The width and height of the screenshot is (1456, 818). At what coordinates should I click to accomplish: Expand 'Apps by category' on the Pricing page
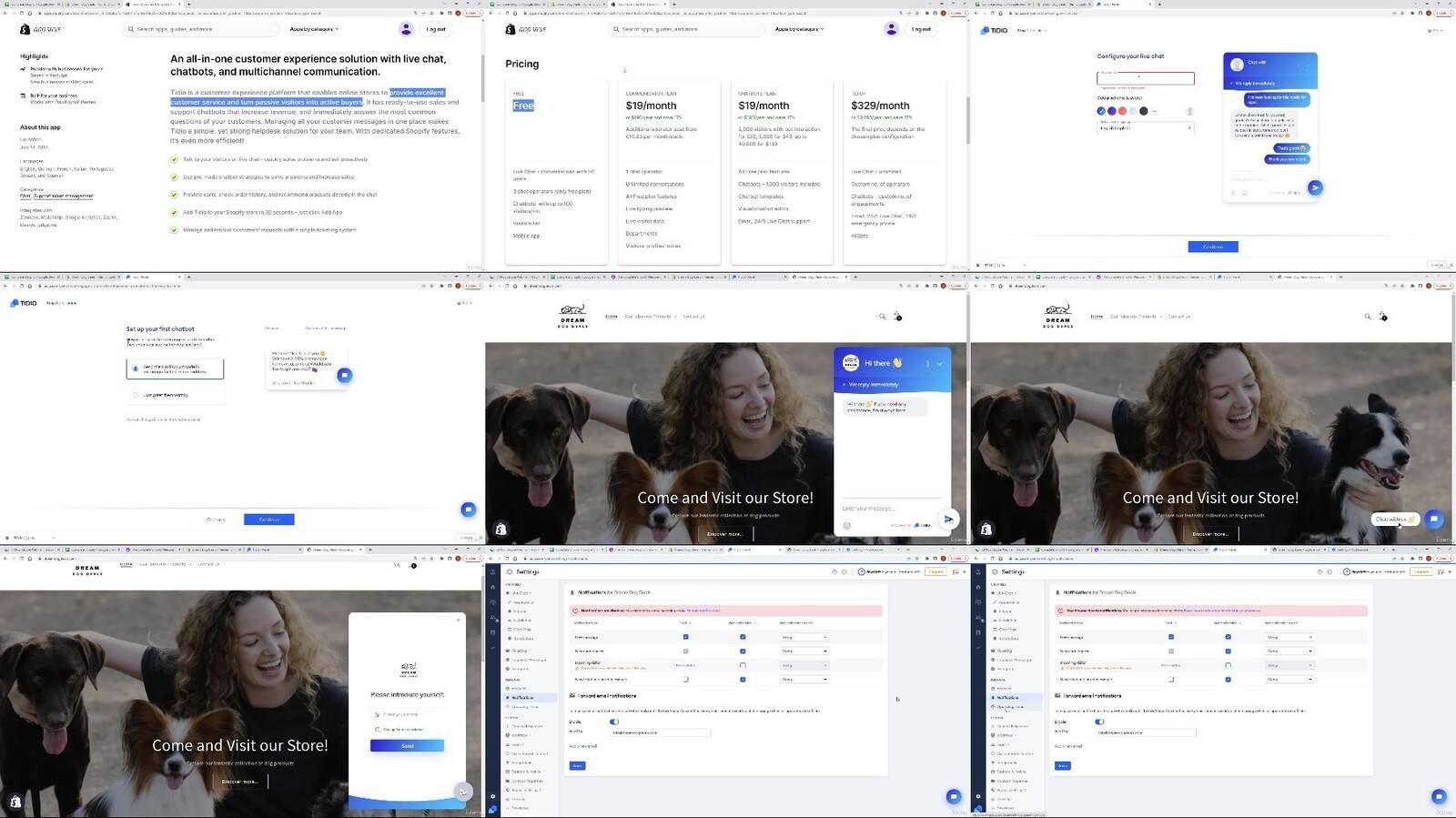click(x=799, y=29)
